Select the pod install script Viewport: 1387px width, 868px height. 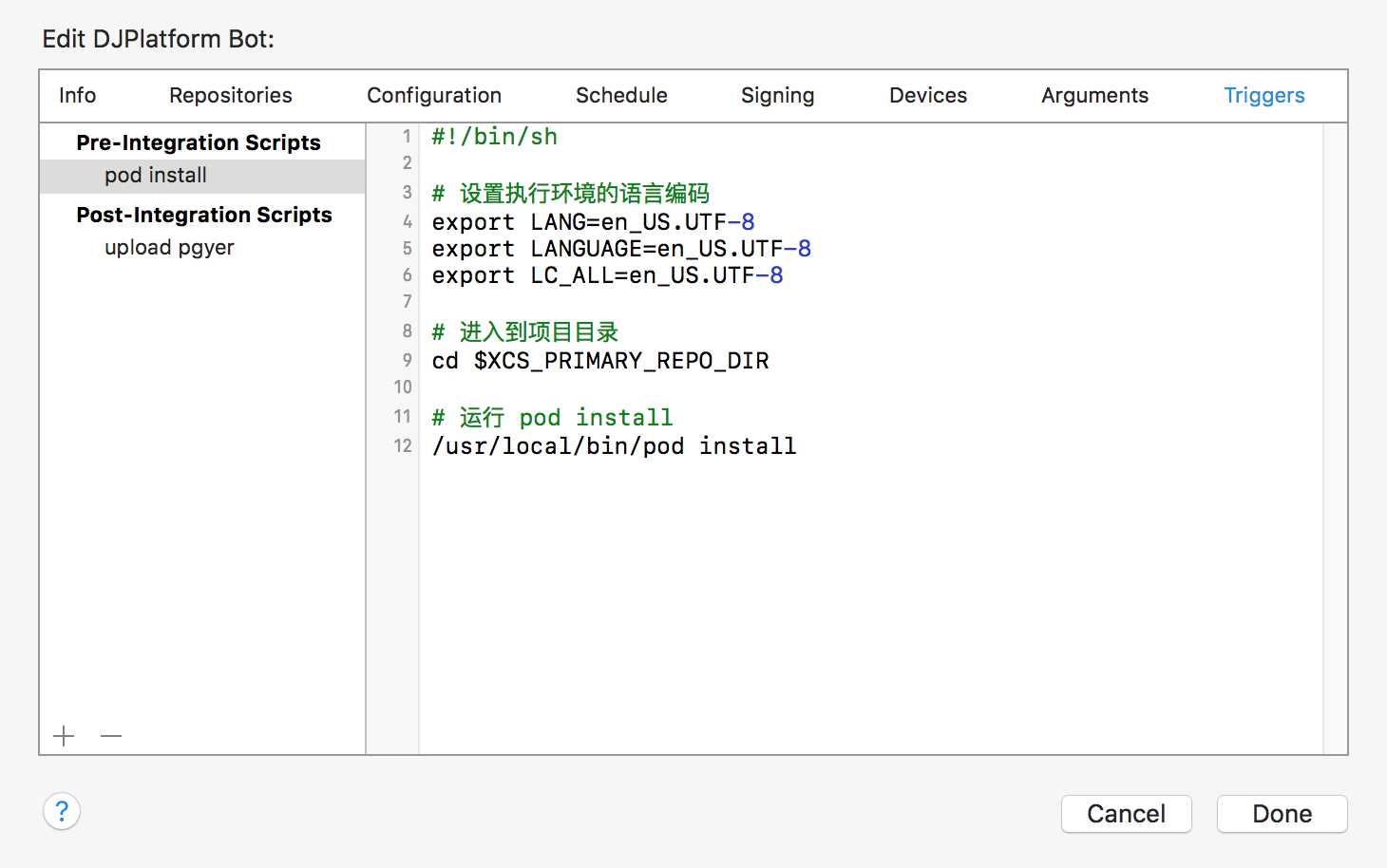coord(156,176)
